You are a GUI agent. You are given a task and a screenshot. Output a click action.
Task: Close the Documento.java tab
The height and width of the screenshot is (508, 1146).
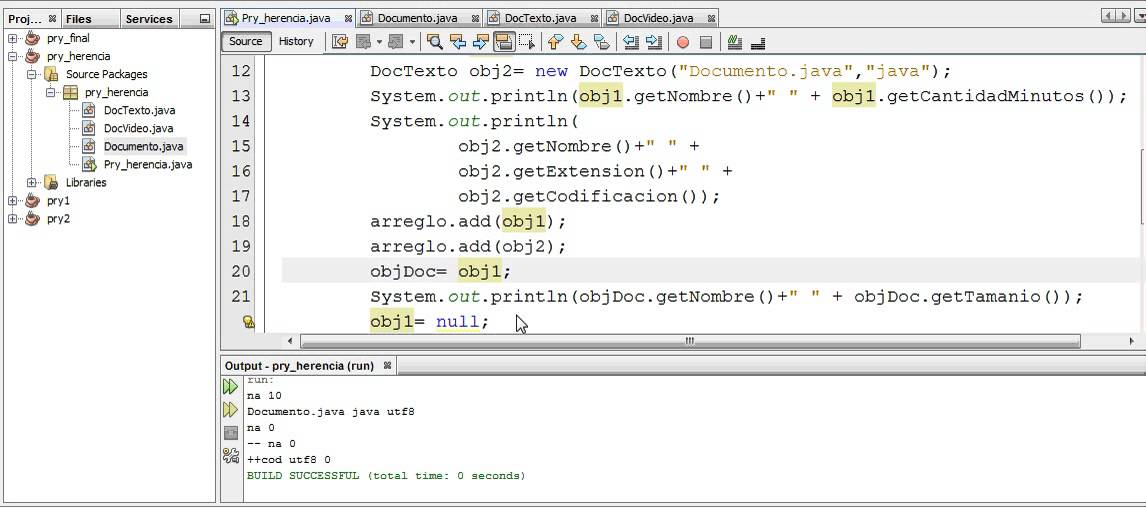tap(476, 18)
